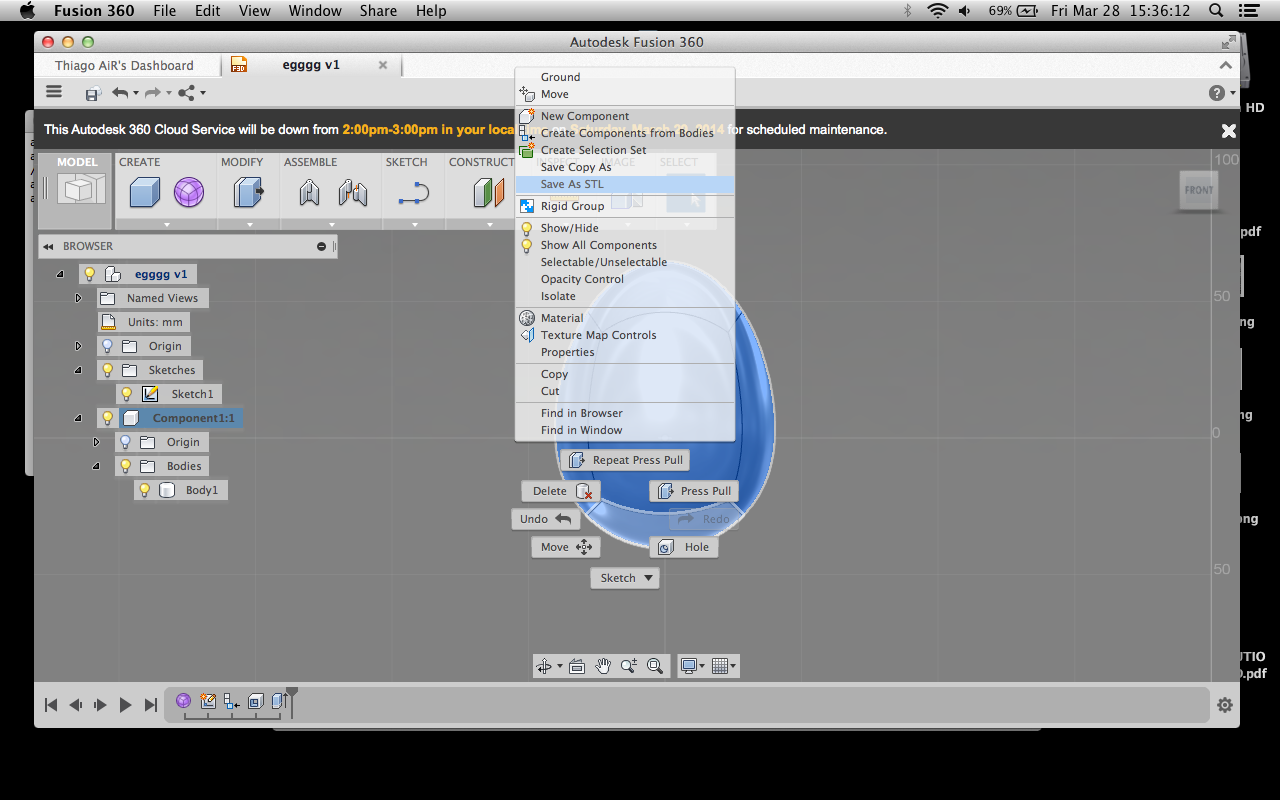This screenshot has height=800, width=1280.
Task: Toggle visibility bulb of Component1:1
Action: [107, 418]
